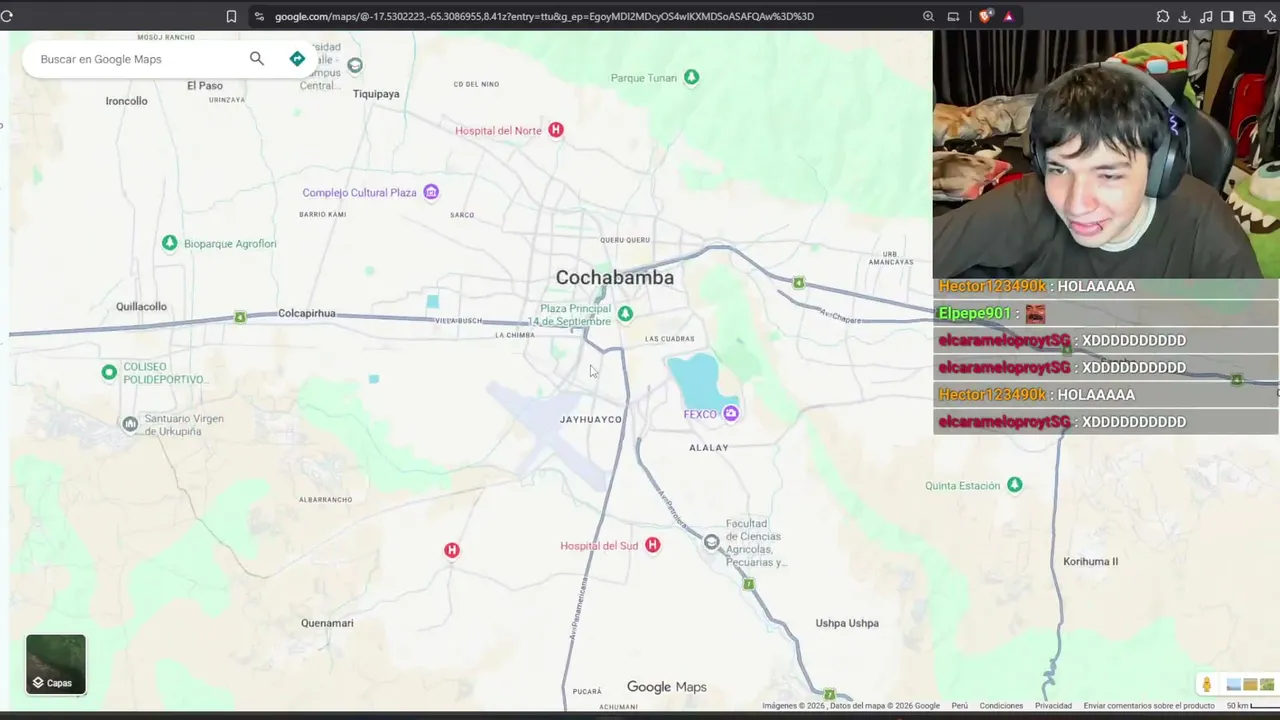Image resolution: width=1280 pixels, height=720 pixels.
Task: Select the Coliseo Polideportivo green marker
Action: point(109,372)
